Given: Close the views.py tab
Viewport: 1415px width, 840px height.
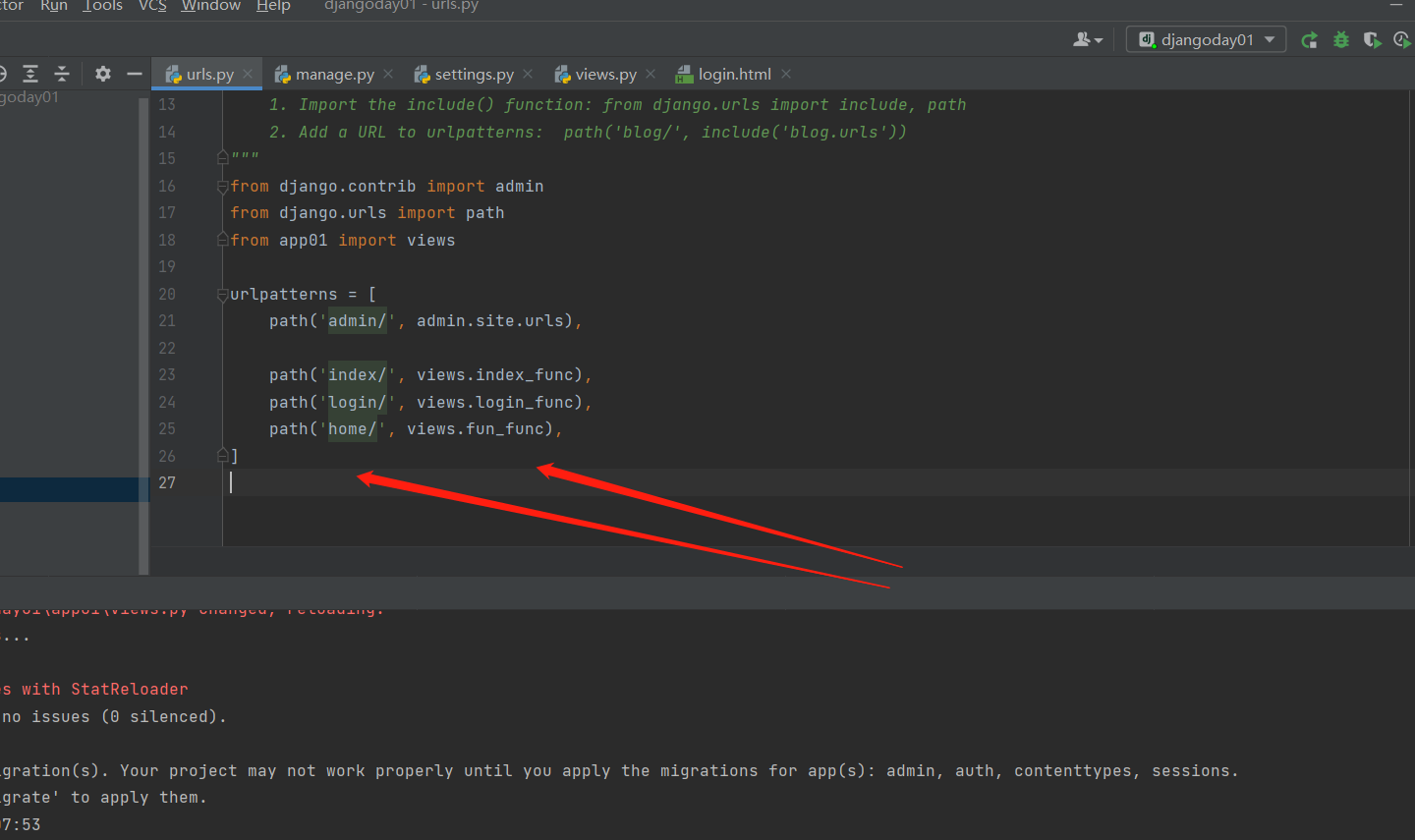Looking at the screenshot, I should (651, 74).
